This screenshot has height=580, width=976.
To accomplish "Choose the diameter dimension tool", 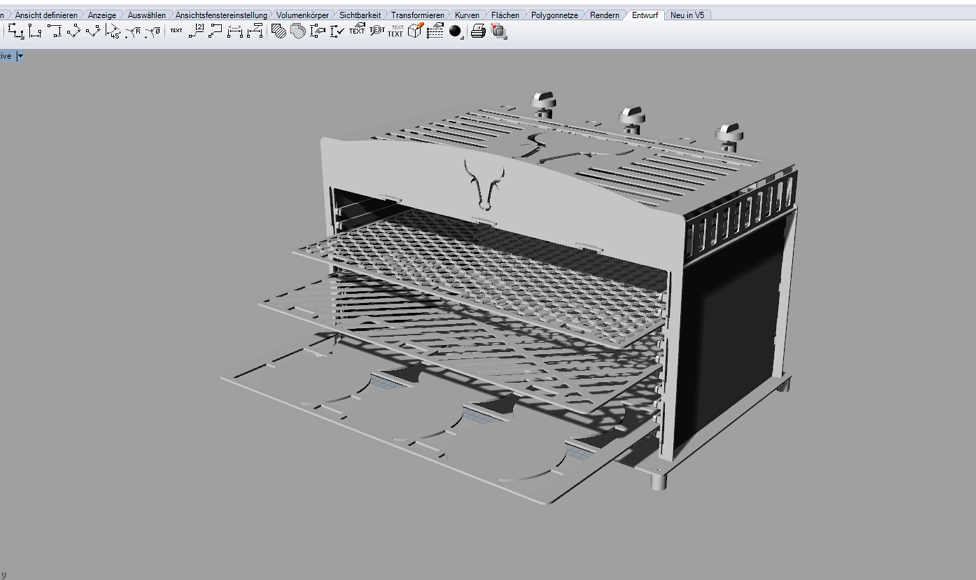I will tap(152, 32).
